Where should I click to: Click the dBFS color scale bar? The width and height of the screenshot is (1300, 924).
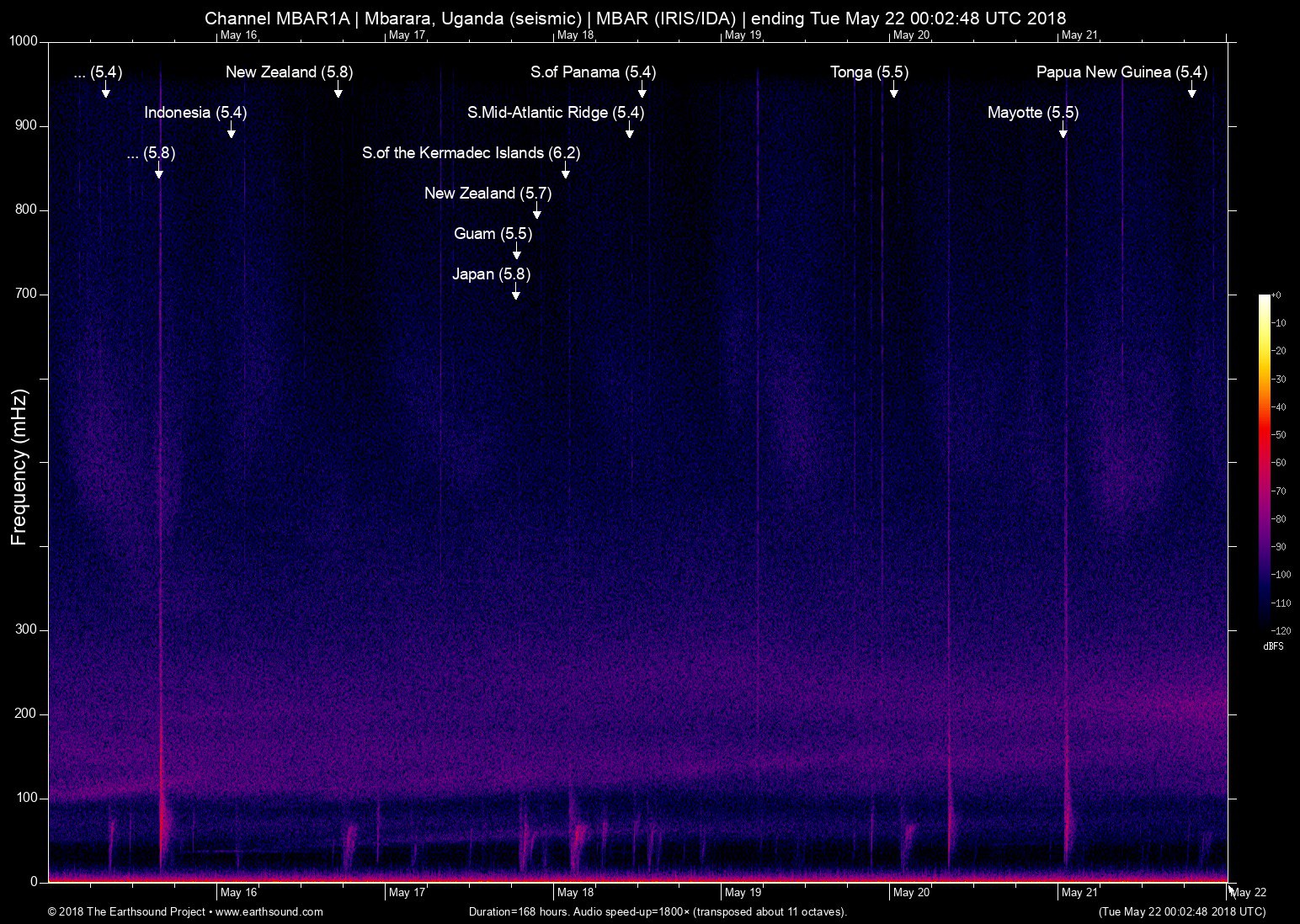1264,463
